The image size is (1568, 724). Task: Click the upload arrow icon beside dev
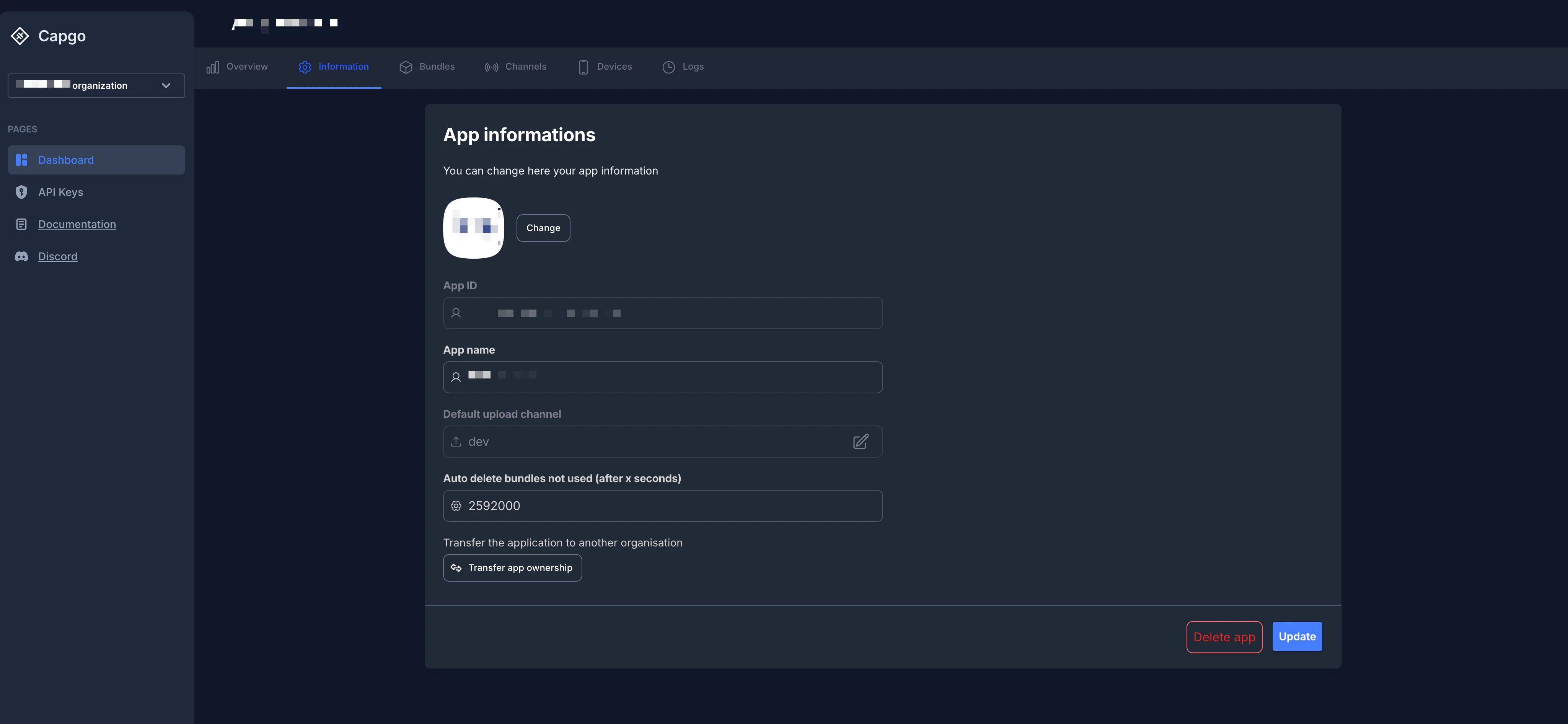456,442
